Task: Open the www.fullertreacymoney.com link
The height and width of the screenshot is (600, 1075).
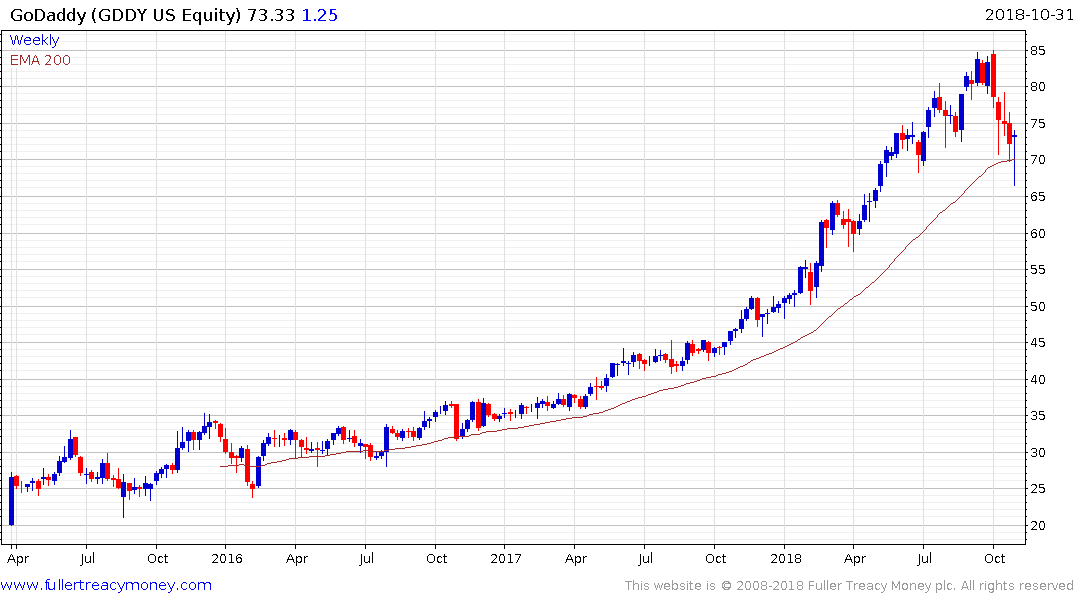Action: tap(106, 585)
